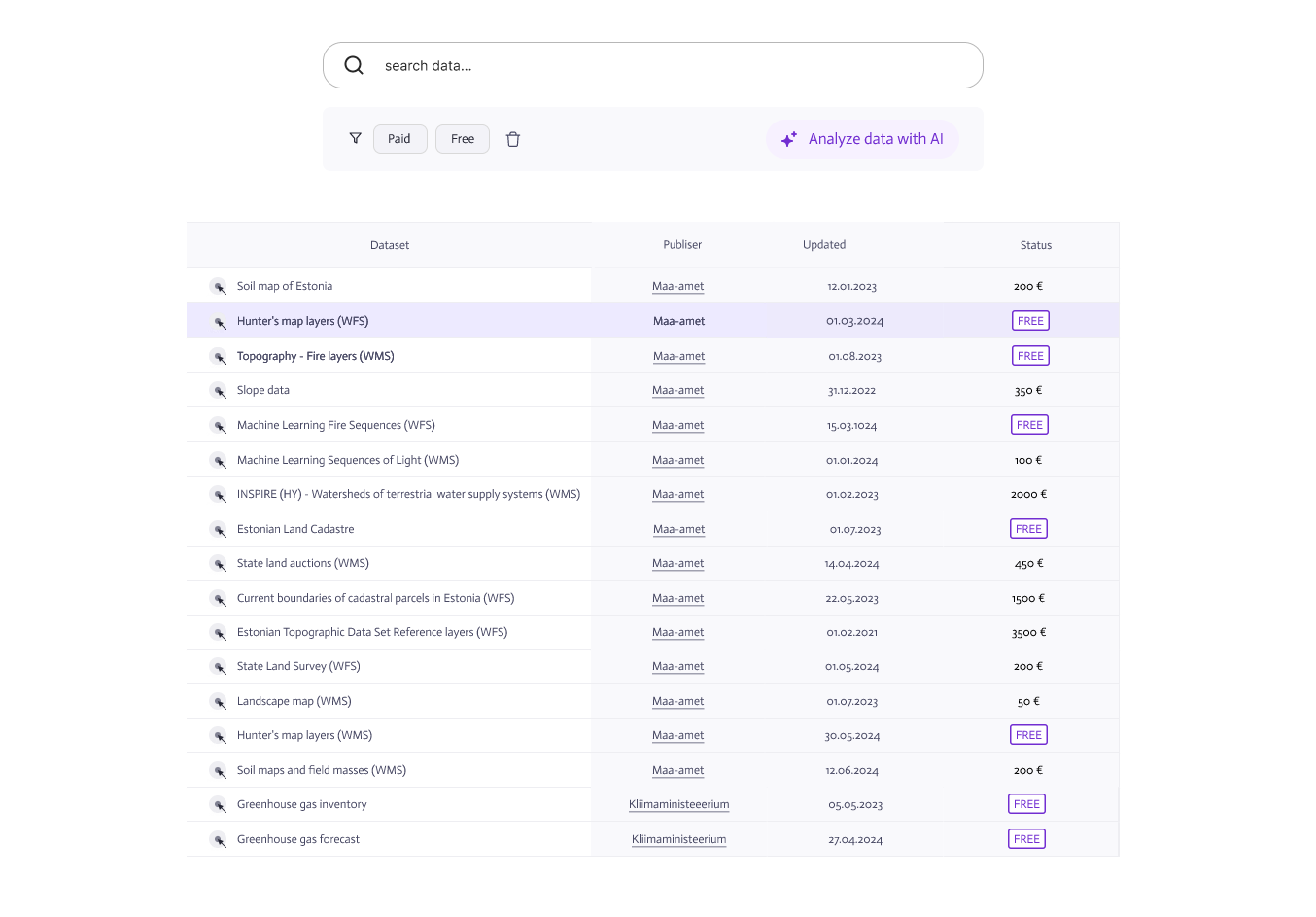
Task: Sort by the Updated column header
Action: point(824,245)
